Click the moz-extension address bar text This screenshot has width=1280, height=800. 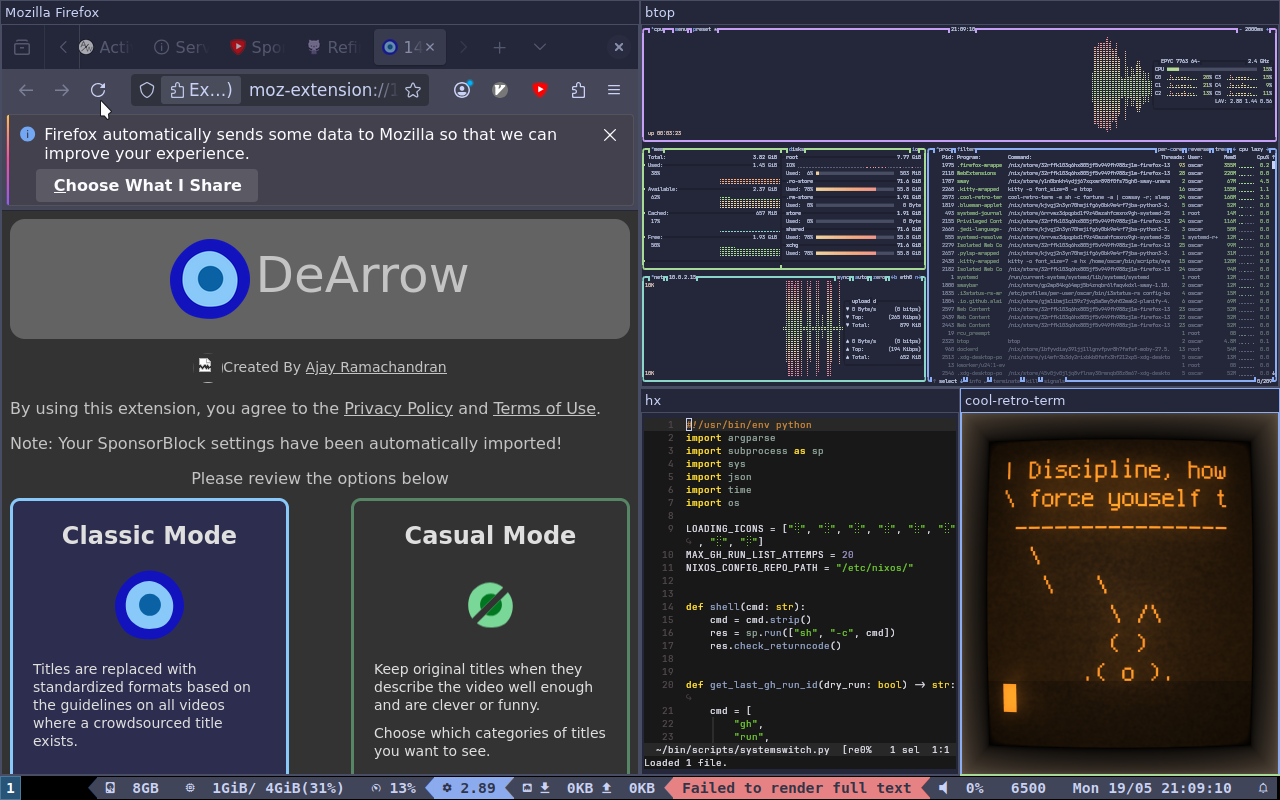(x=322, y=90)
